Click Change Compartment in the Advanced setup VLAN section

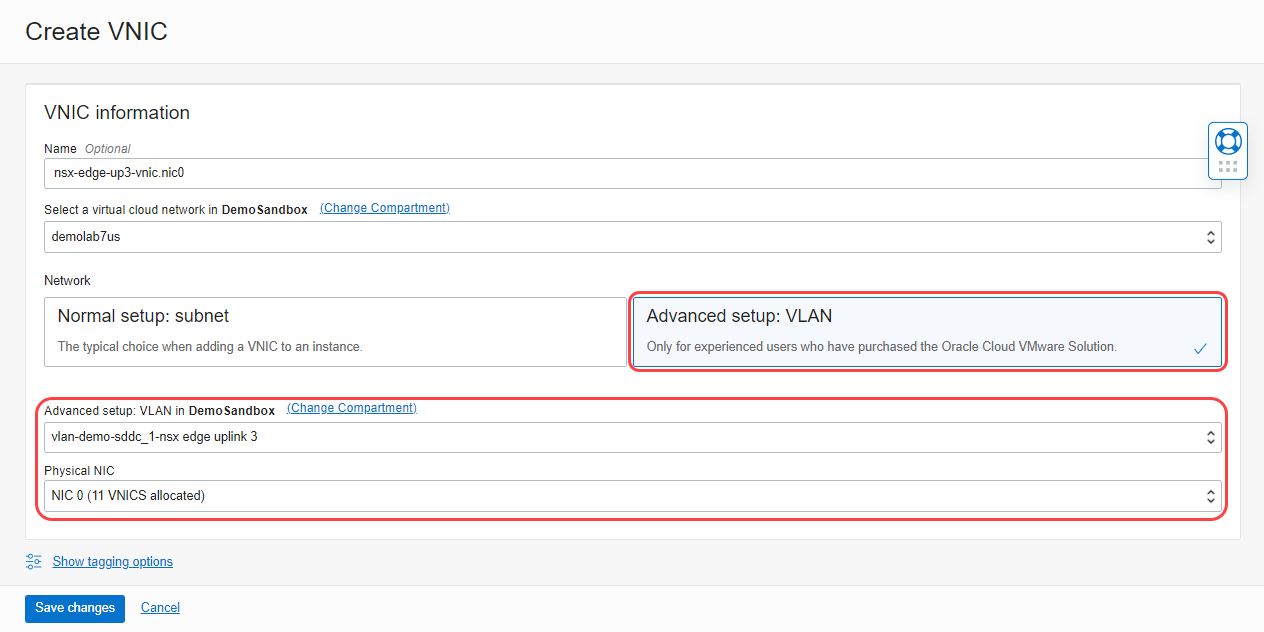[x=351, y=407]
